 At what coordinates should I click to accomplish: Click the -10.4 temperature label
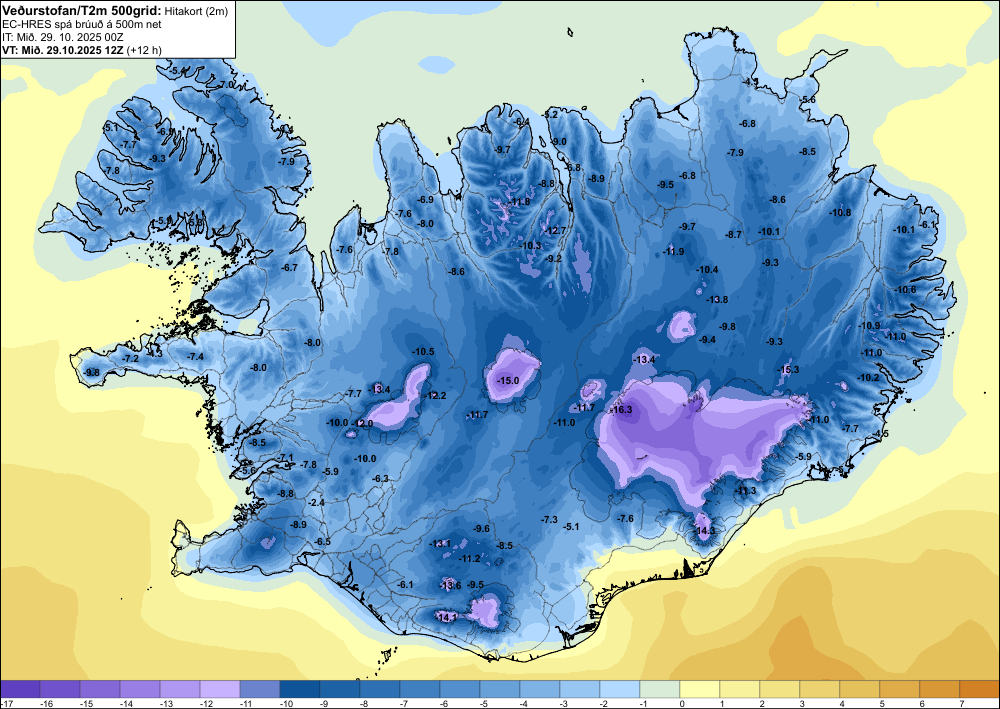[x=707, y=270]
